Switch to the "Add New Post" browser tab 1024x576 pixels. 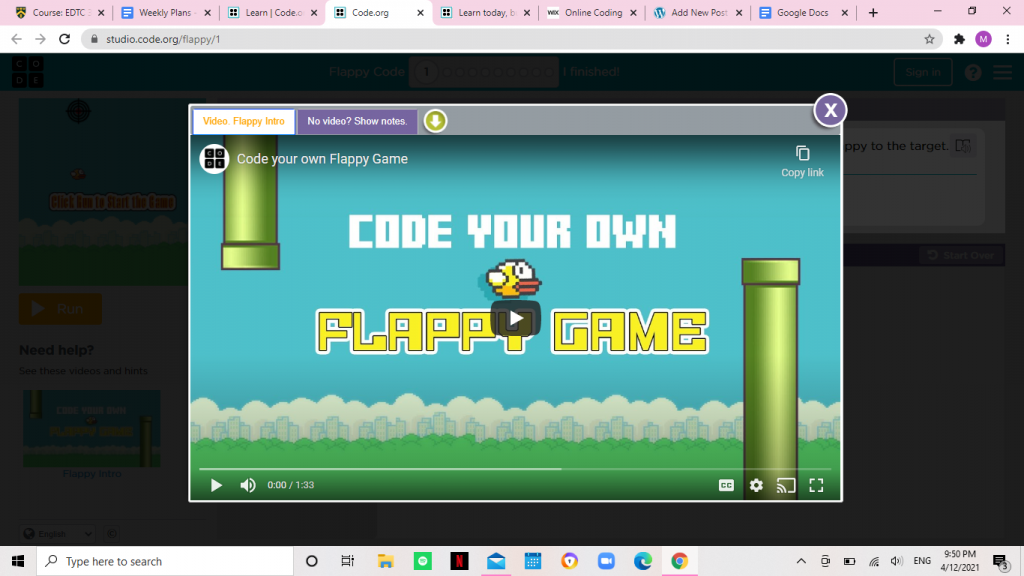(x=697, y=13)
